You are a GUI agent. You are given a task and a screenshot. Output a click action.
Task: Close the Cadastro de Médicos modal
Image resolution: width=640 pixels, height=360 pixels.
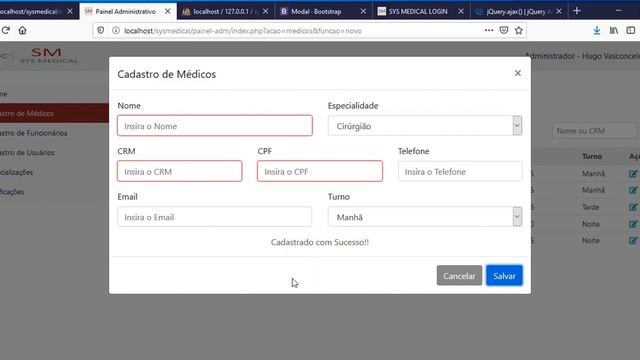[x=518, y=73]
